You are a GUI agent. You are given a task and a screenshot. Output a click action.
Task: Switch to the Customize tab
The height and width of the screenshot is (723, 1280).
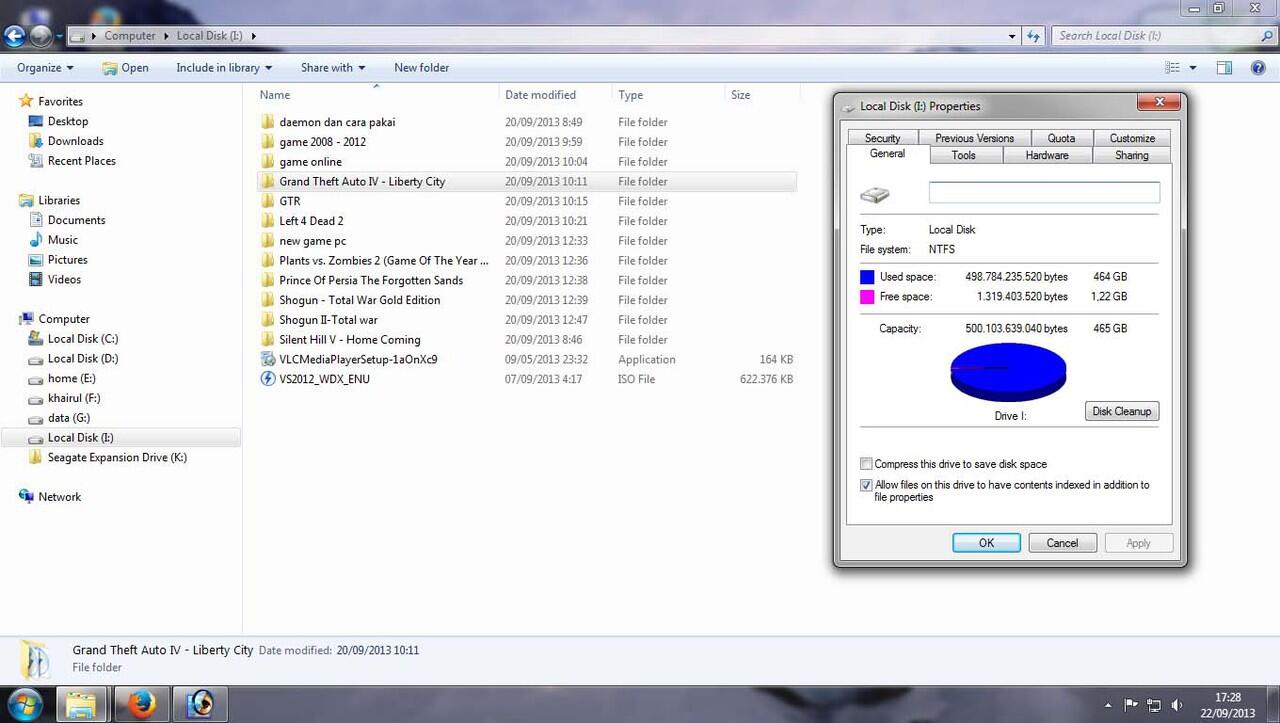1132,138
